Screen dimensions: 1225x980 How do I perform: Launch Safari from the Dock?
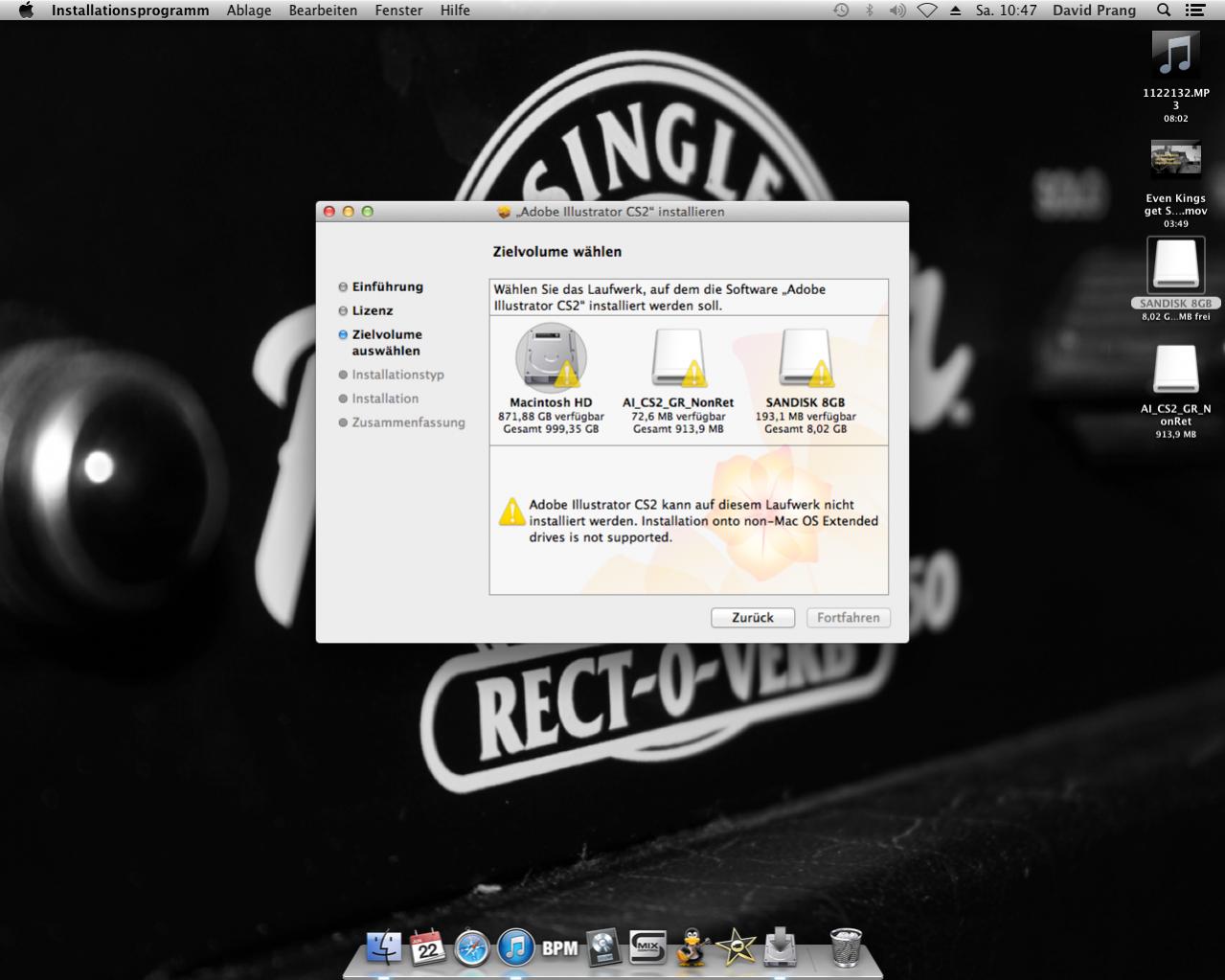point(472,948)
